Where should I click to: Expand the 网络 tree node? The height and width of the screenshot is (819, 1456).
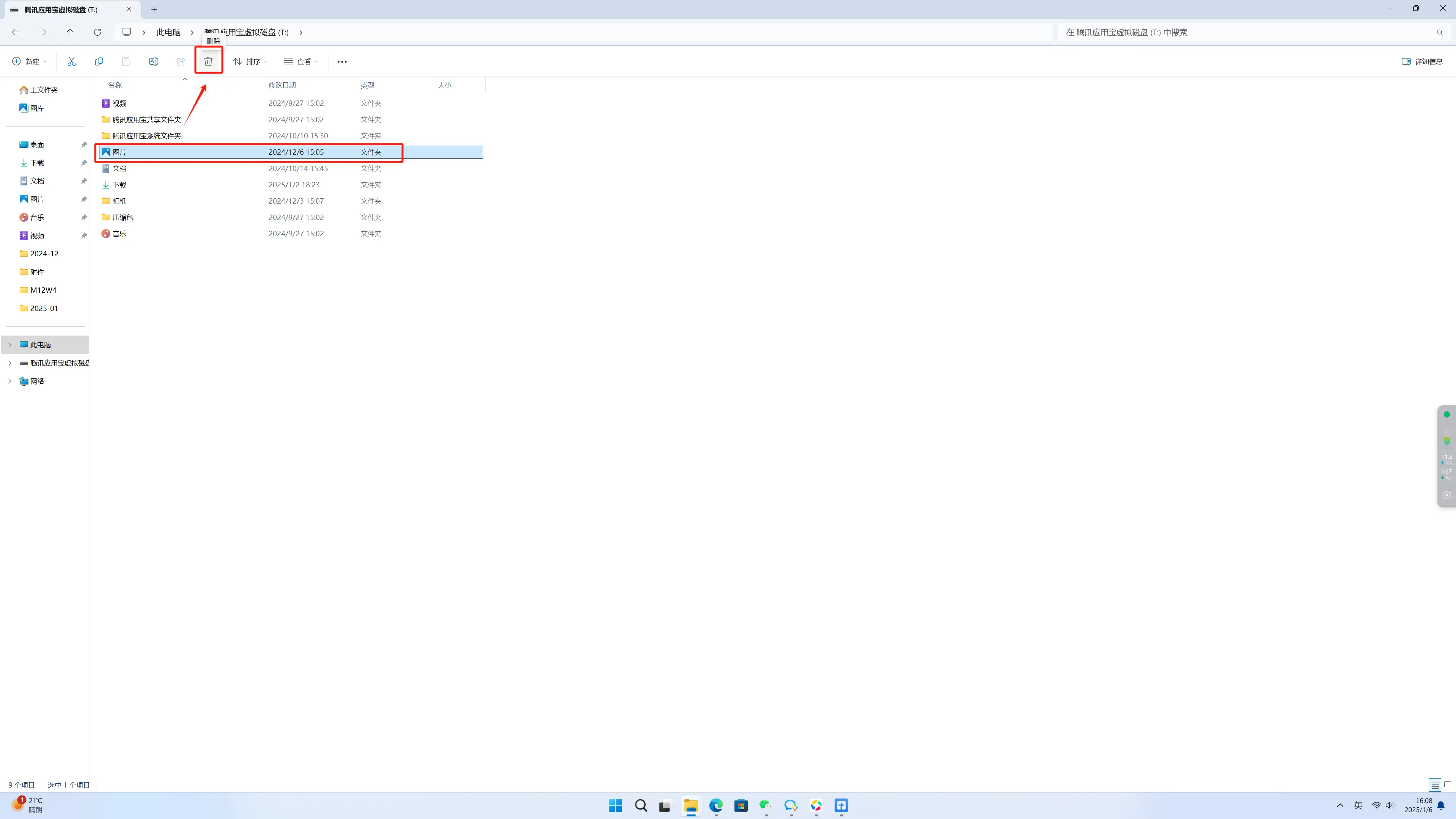pyautogui.click(x=9, y=381)
